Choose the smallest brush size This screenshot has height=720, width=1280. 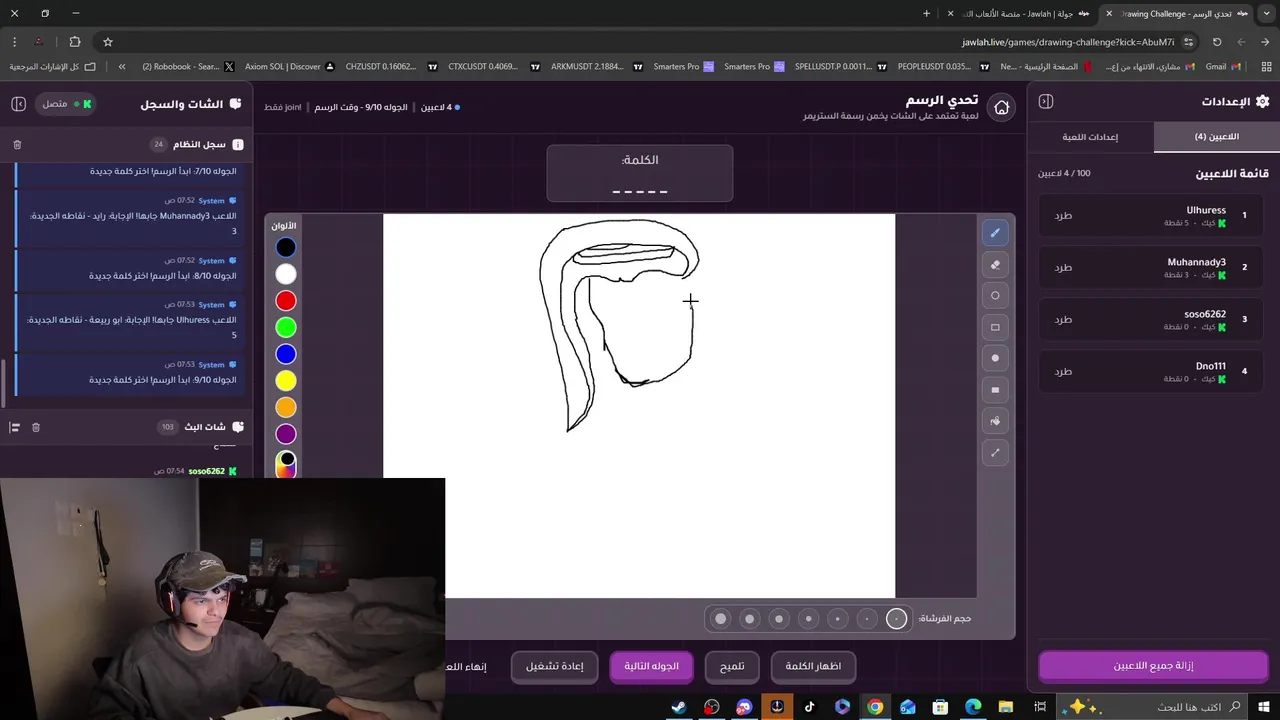click(x=897, y=619)
